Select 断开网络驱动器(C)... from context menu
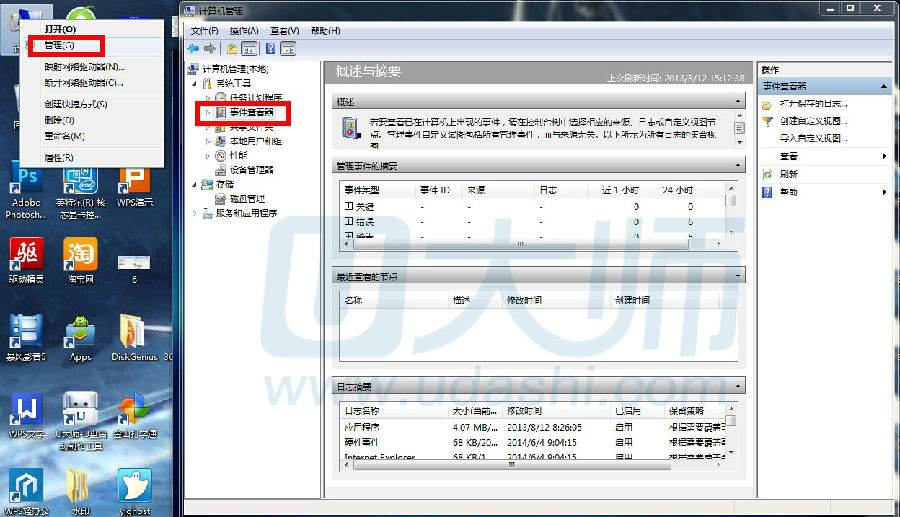The width and height of the screenshot is (900, 517). point(84,83)
